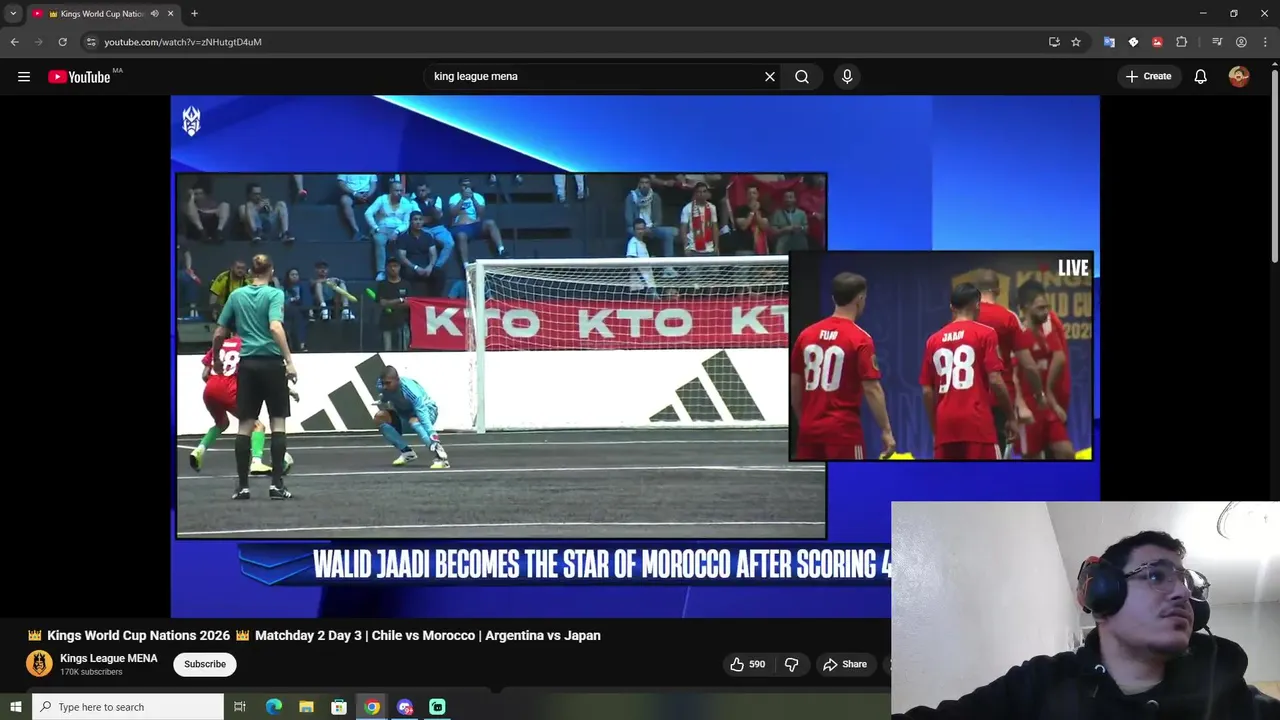The height and width of the screenshot is (720, 1280).
Task: Open the Windows Start menu
Action: (x=15, y=707)
